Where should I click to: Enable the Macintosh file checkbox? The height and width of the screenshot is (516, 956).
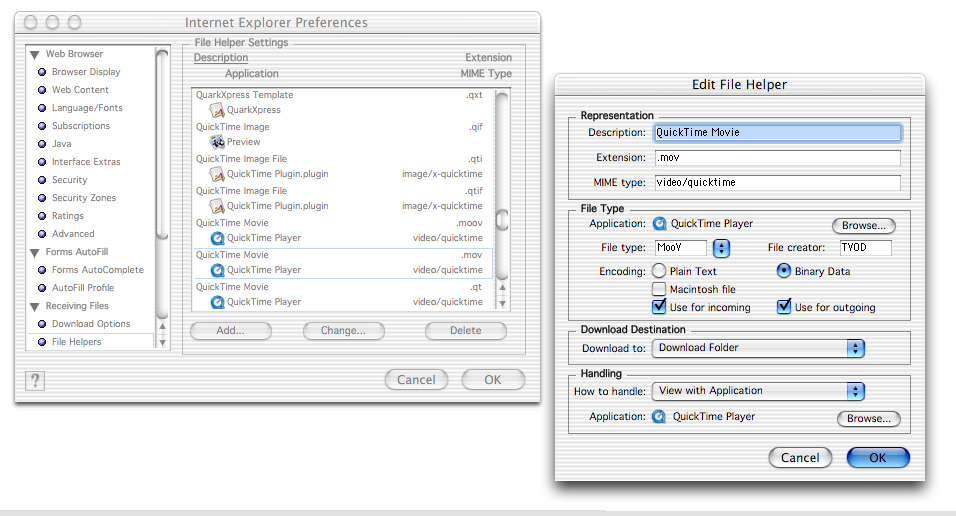click(x=659, y=289)
